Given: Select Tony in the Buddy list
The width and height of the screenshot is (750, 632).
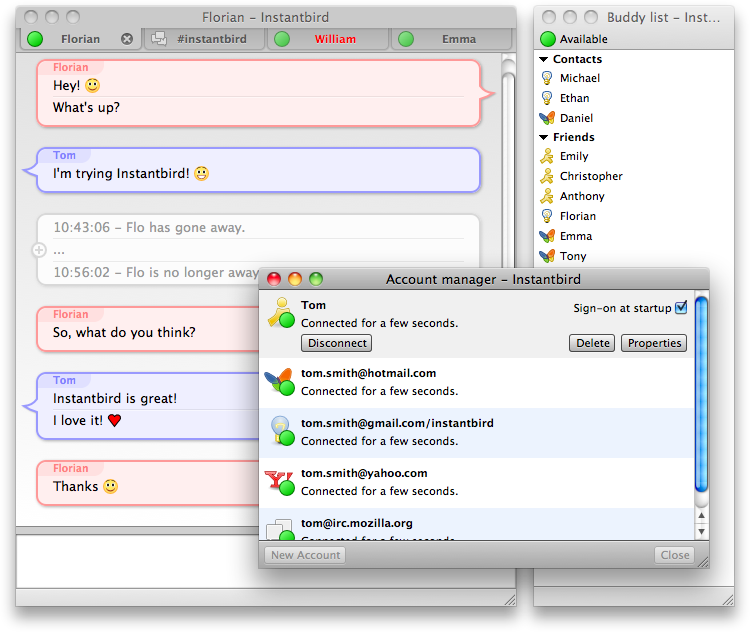Looking at the screenshot, I should 636,256.
